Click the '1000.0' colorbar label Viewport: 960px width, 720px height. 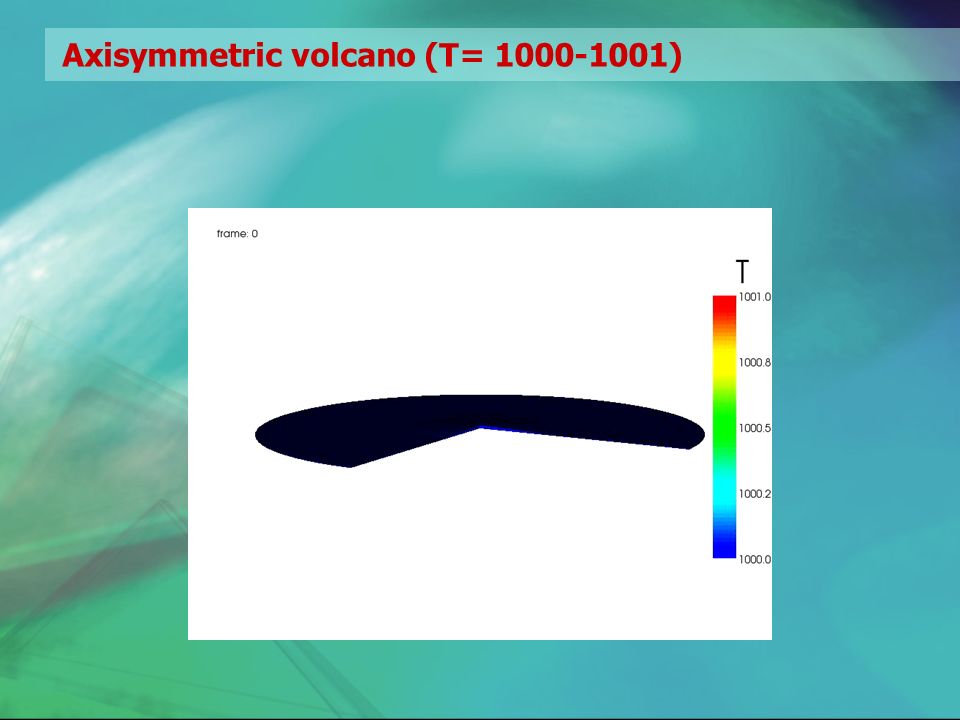coord(754,559)
